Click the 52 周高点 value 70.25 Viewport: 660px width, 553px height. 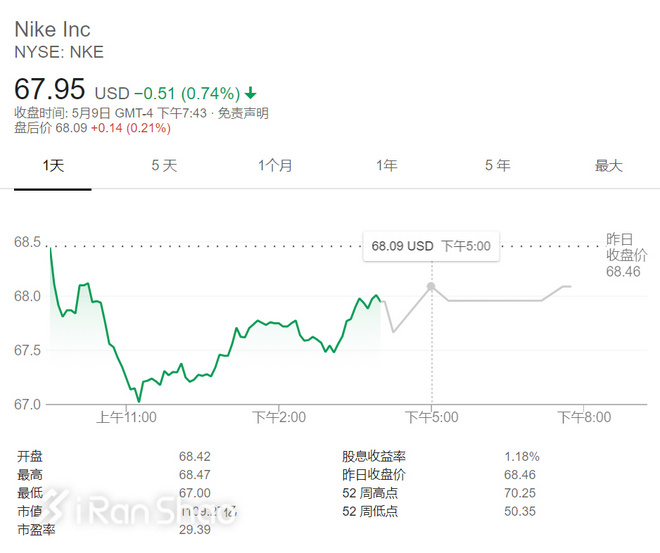(x=520, y=493)
